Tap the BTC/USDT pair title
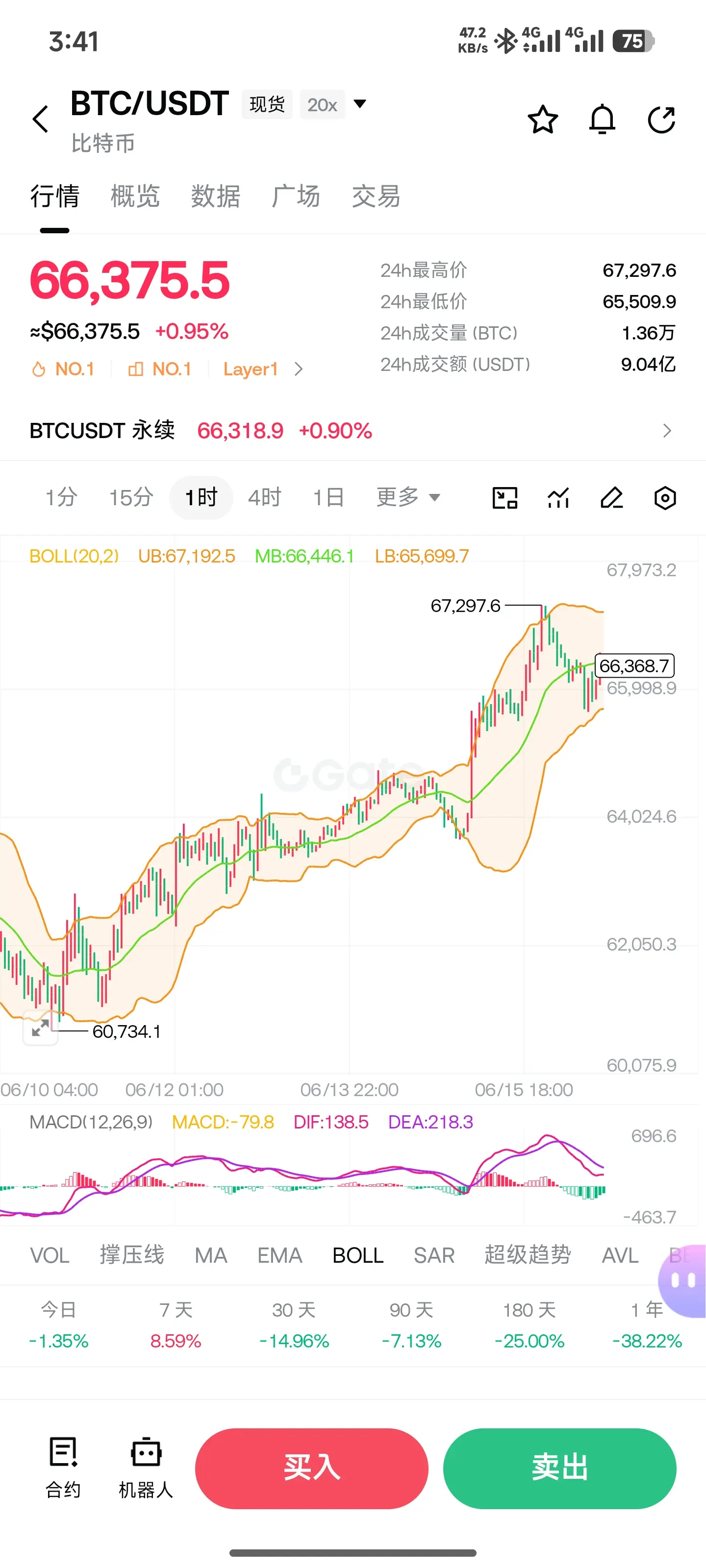Viewport: 706px width, 1568px height. (149, 103)
